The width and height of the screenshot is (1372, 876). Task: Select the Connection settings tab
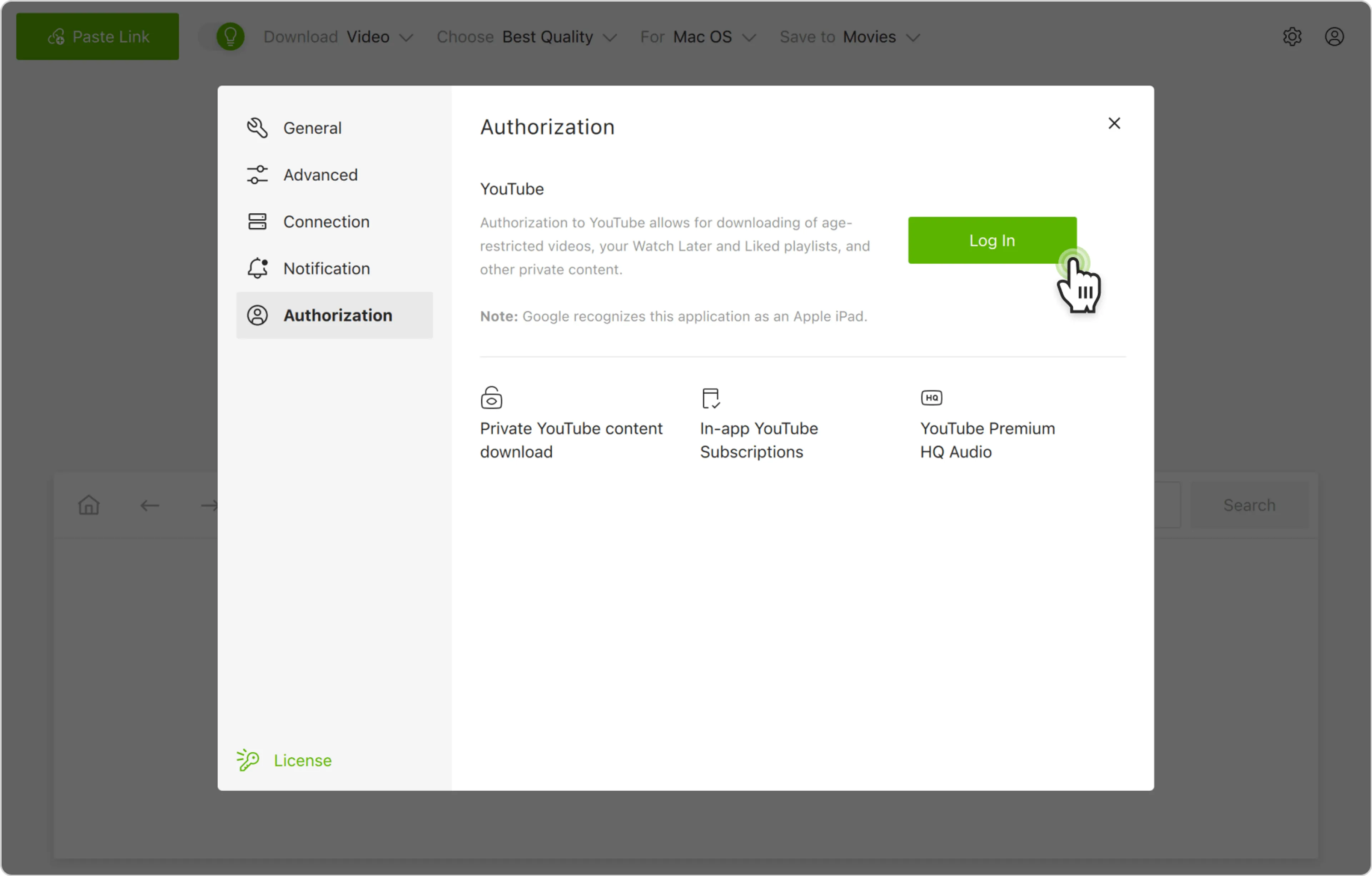click(x=326, y=221)
